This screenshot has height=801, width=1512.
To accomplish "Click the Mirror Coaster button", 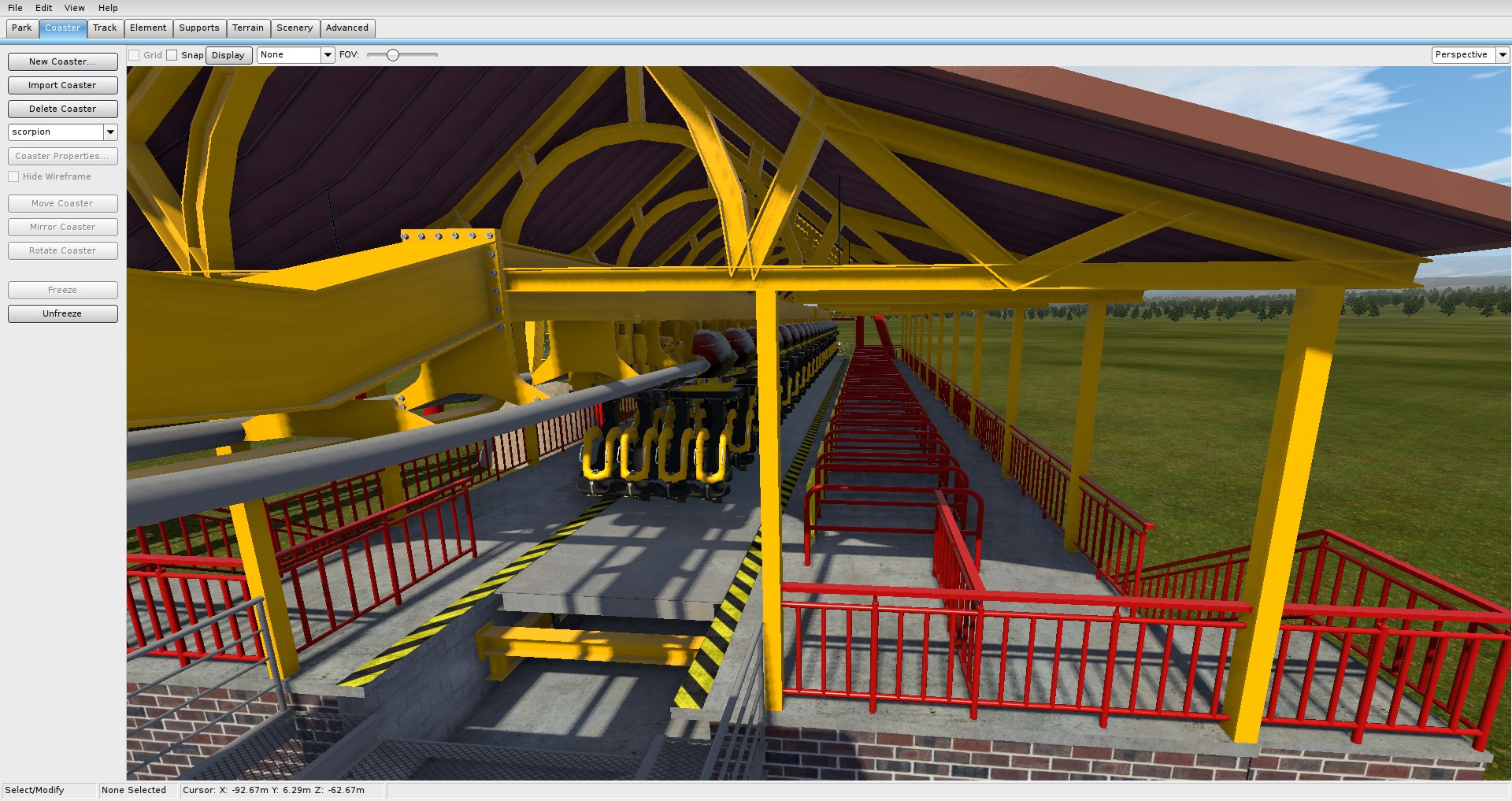I will coord(62,227).
